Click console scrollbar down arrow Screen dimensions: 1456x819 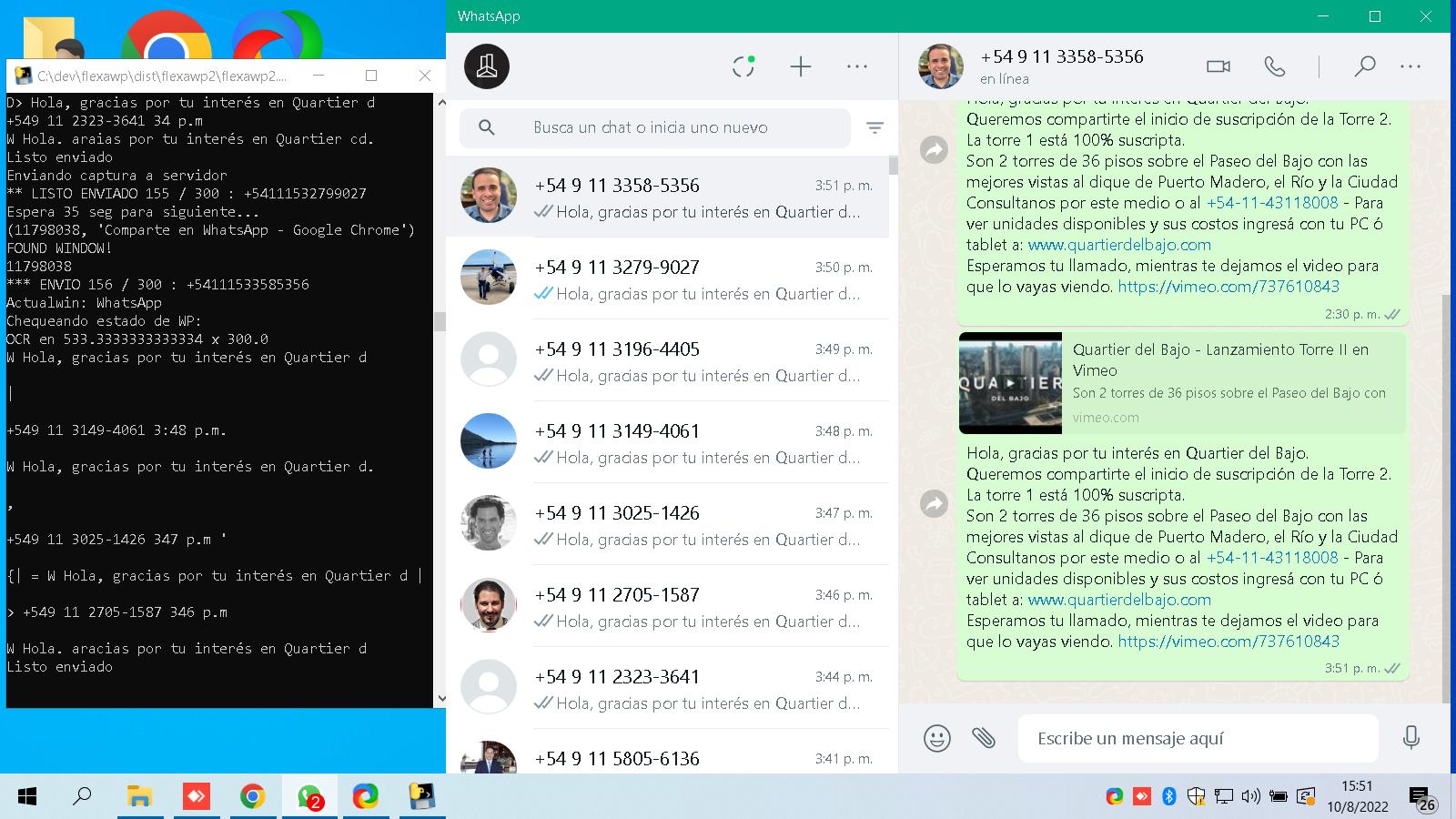440,699
